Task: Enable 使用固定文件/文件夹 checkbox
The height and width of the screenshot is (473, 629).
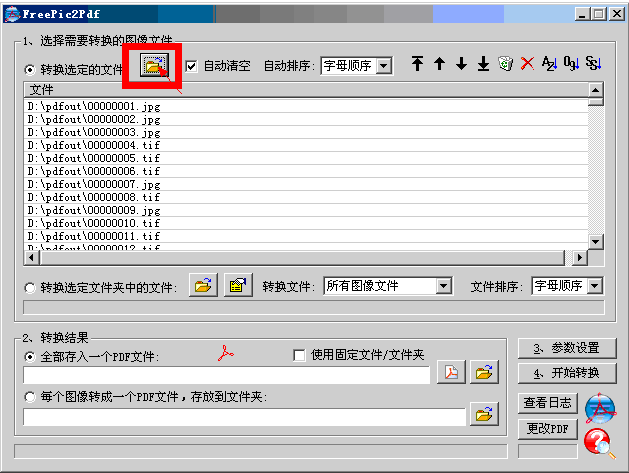Action: click(299, 355)
